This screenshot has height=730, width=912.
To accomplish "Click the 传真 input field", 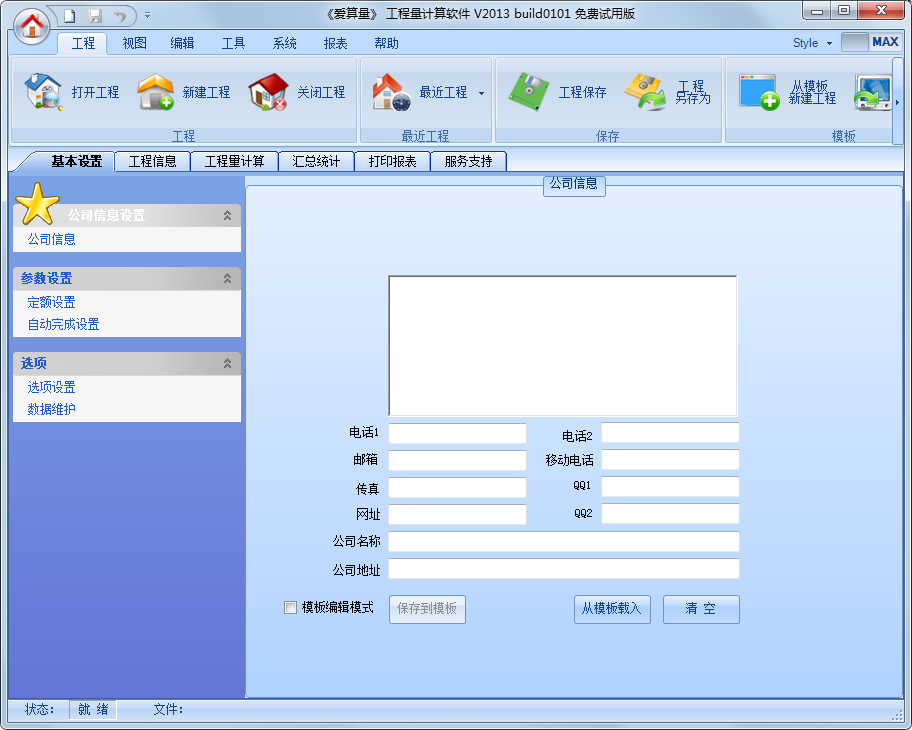I will click(457, 487).
